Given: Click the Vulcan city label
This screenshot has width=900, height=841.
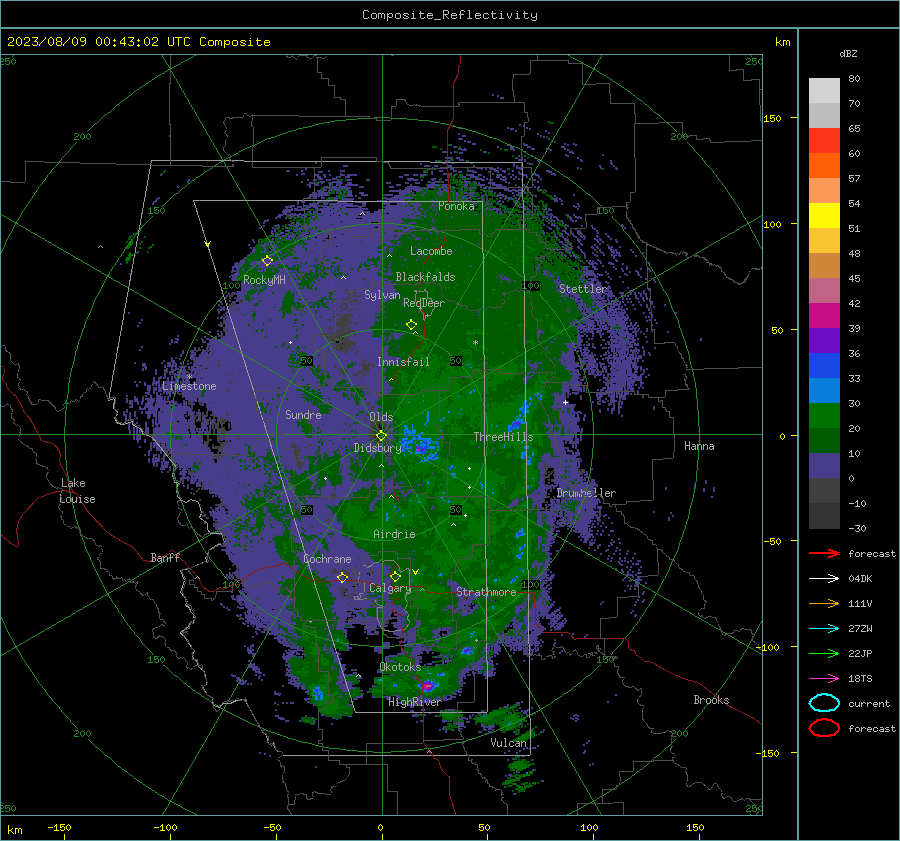Looking at the screenshot, I should pyautogui.click(x=508, y=743).
